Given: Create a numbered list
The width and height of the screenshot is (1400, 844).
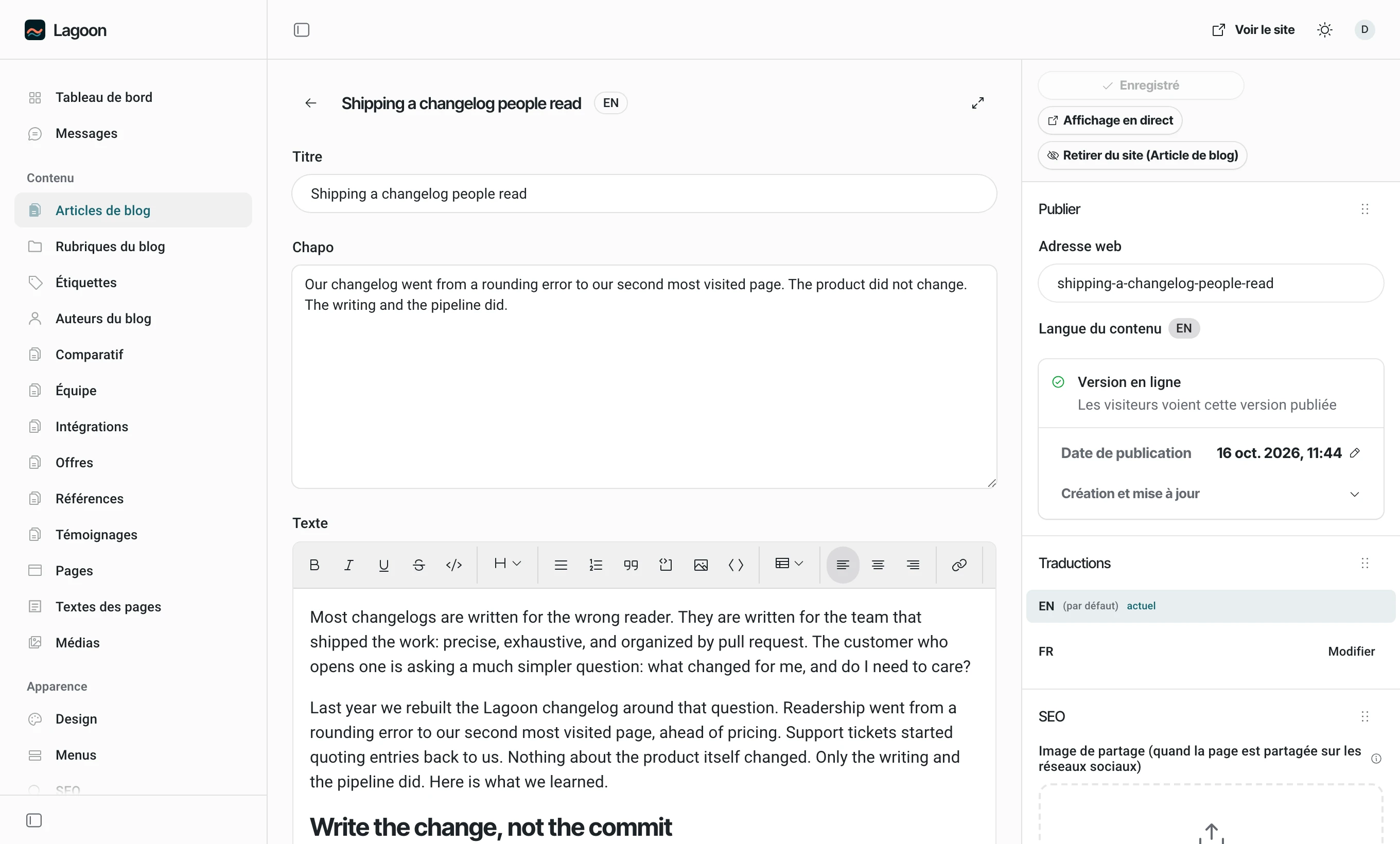Looking at the screenshot, I should pos(596,565).
